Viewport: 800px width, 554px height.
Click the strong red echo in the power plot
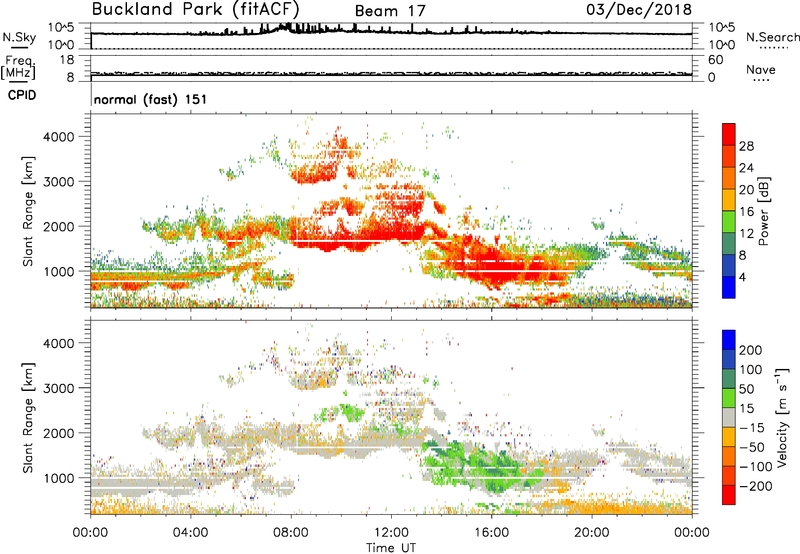[357, 237]
